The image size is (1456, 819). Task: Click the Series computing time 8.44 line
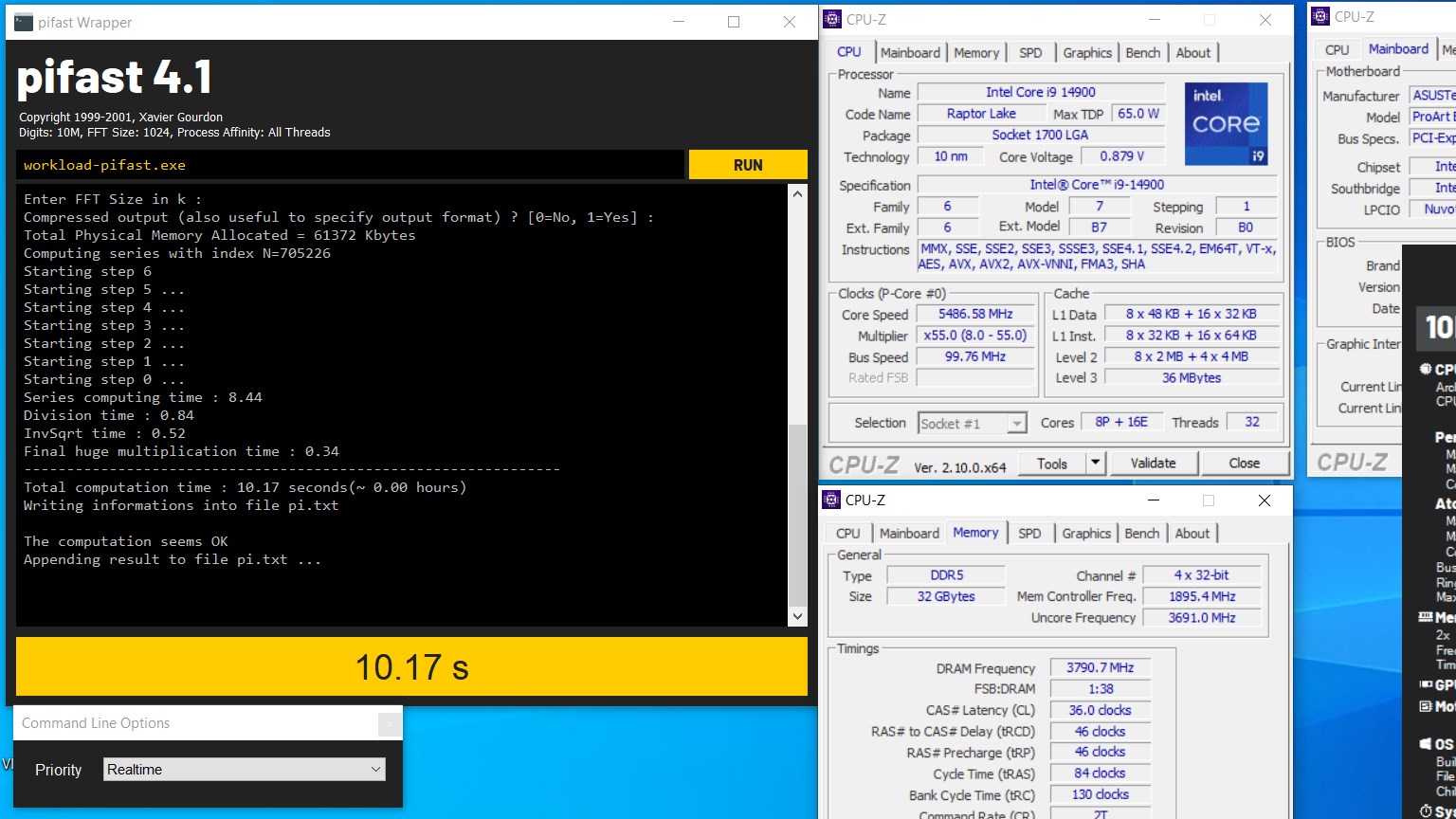pyautogui.click(x=143, y=397)
